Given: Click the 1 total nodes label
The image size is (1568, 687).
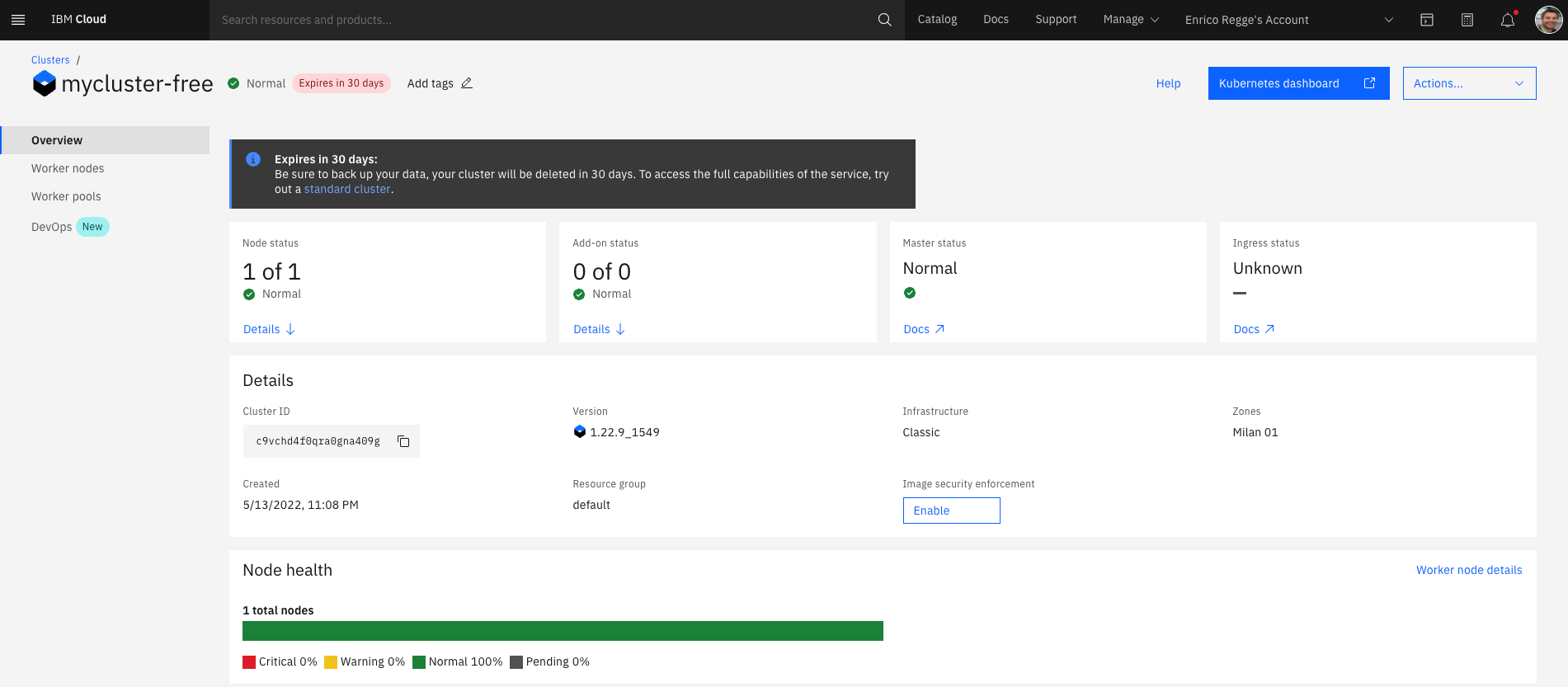Looking at the screenshot, I should click(x=278, y=610).
